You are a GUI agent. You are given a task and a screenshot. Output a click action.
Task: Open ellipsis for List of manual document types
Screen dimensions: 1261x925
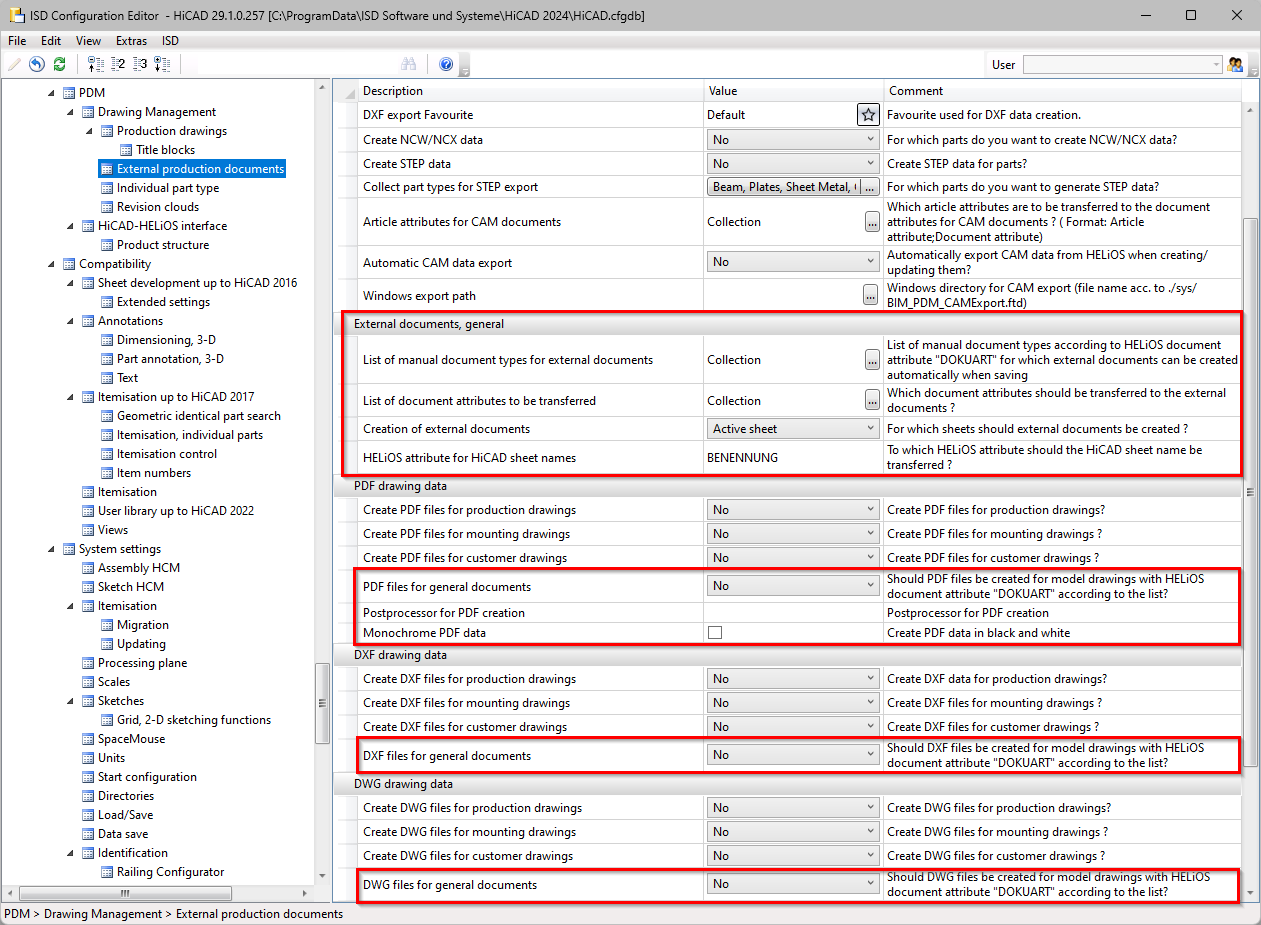pos(873,359)
